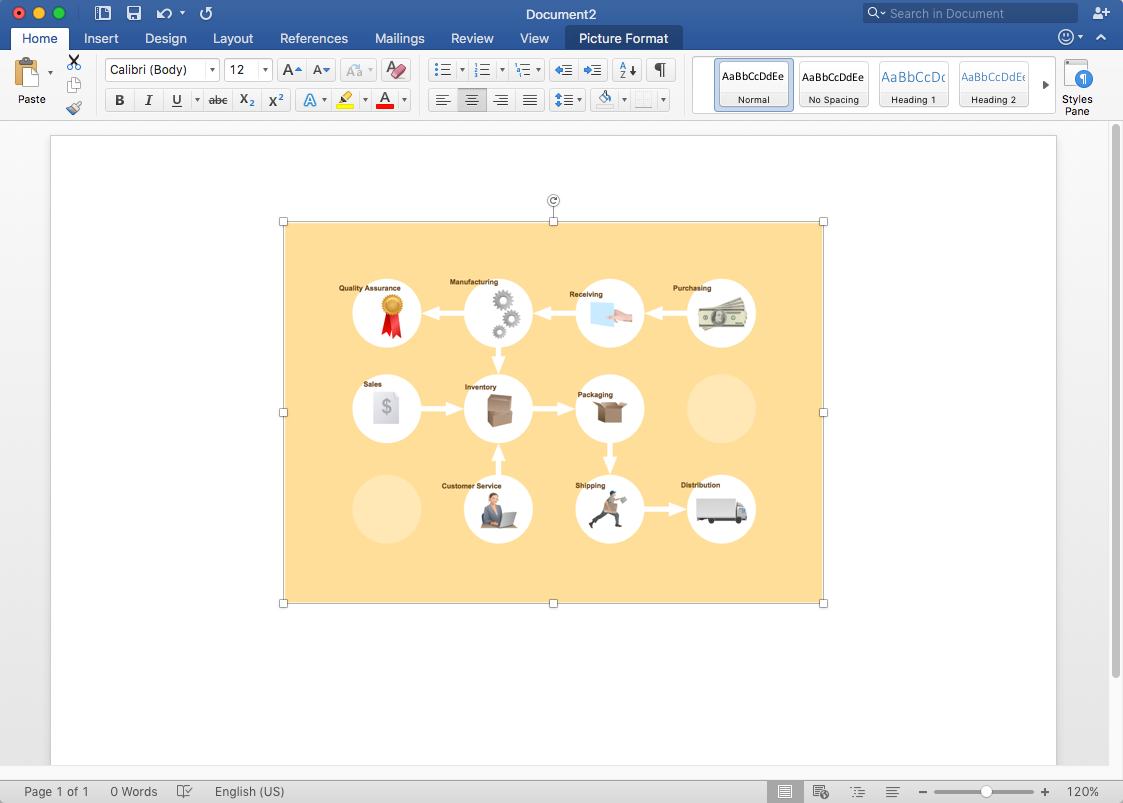The image size is (1123, 803).
Task: Switch to the Insert tab
Action: (x=101, y=38)
